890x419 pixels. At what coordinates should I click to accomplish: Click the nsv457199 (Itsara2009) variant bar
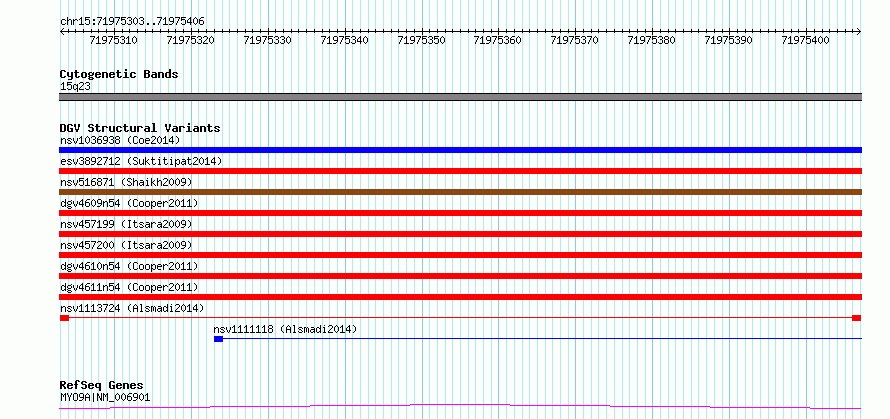[x=460, y=234]
